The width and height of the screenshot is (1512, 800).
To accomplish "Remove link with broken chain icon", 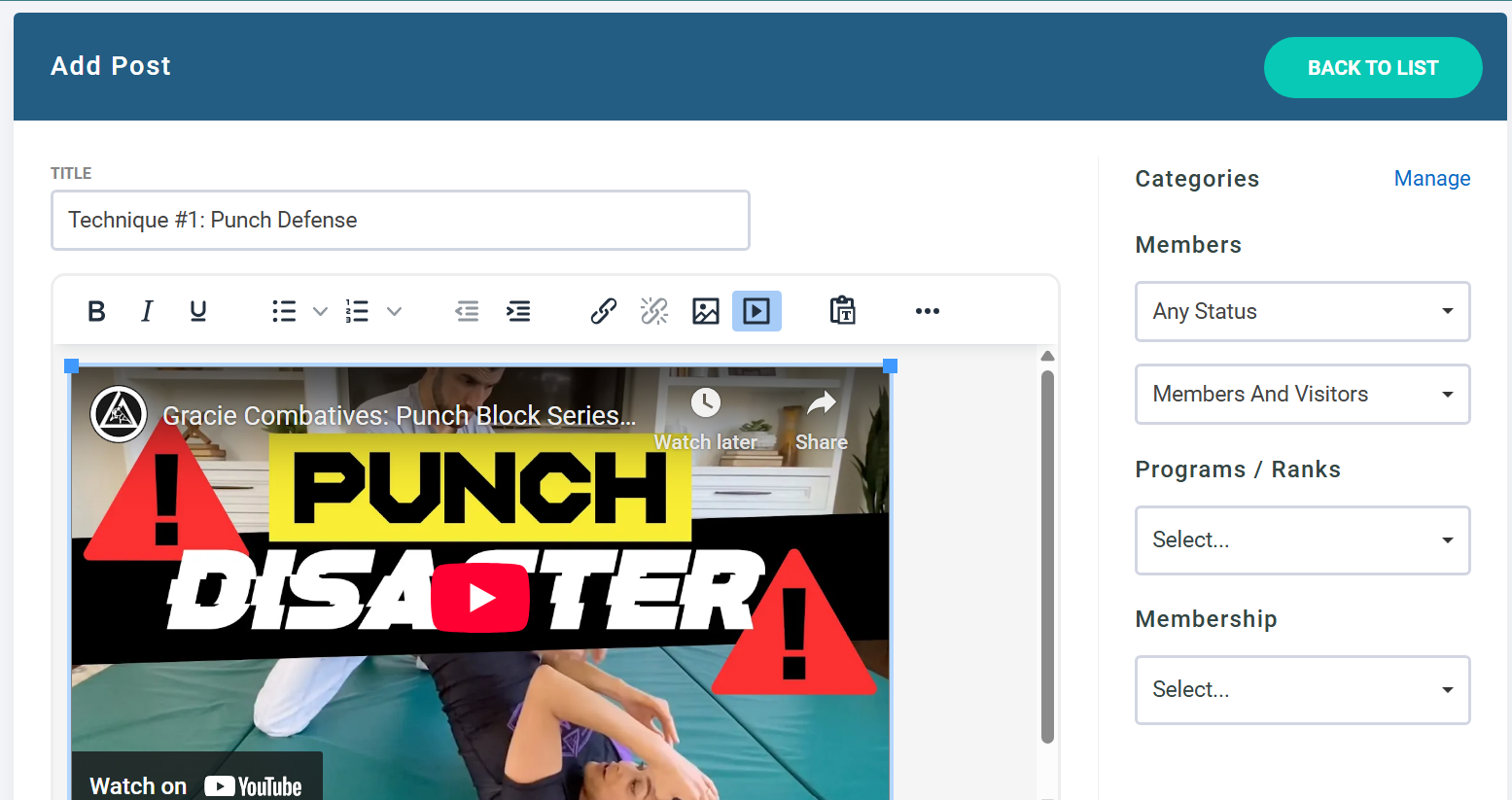I will (x=654, y=311).
